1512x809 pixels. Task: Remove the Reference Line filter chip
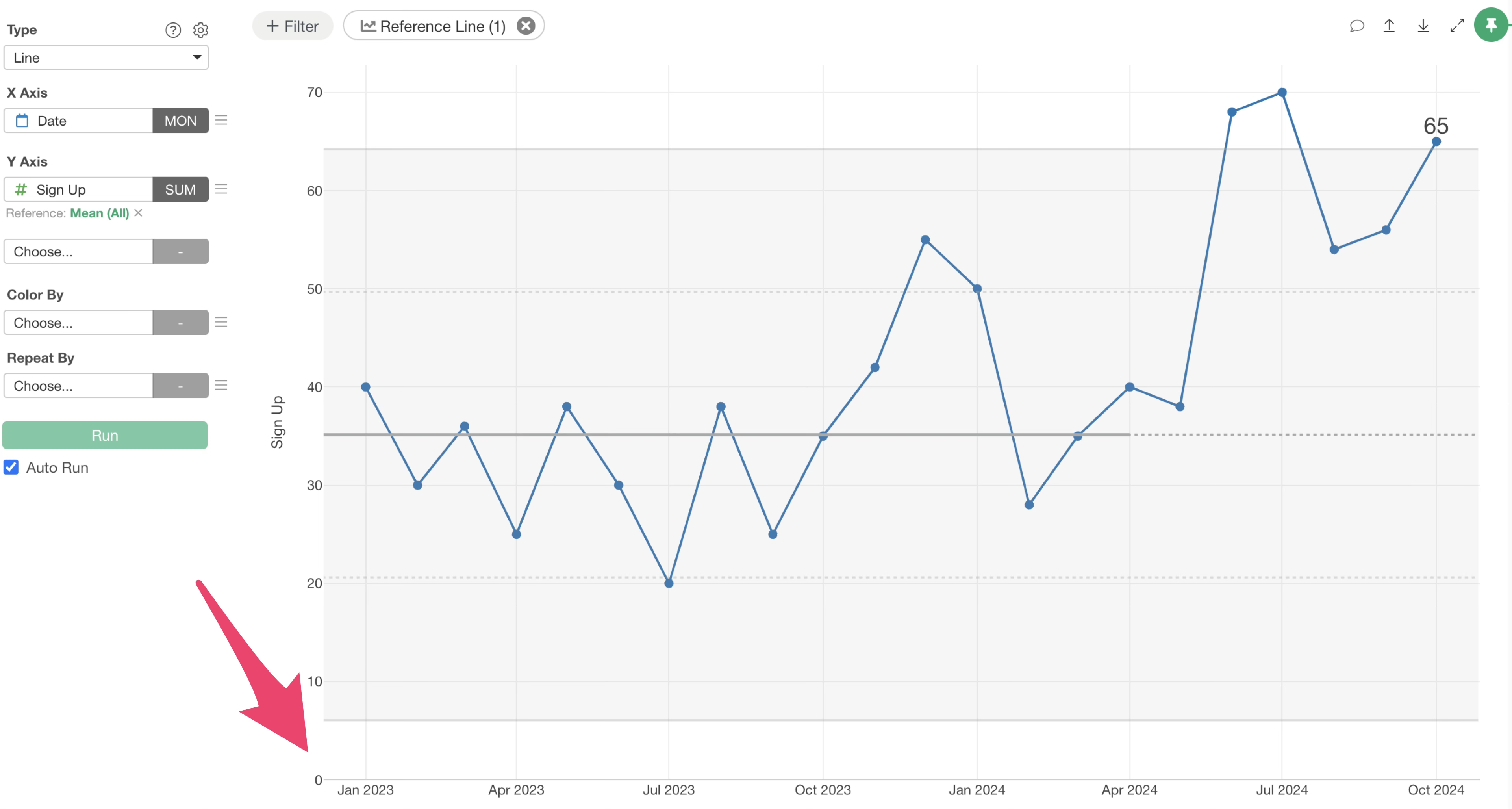pyautogui.click(x=525, y=26)
